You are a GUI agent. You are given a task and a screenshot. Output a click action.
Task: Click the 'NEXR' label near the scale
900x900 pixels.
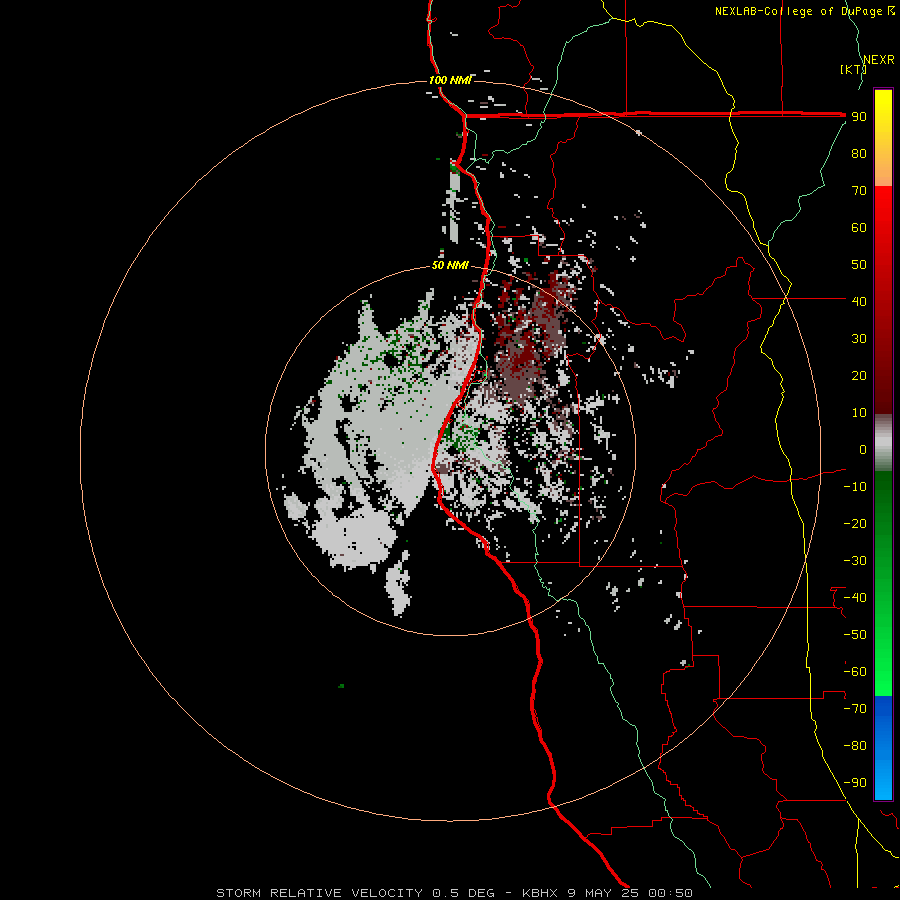[878, 60]
